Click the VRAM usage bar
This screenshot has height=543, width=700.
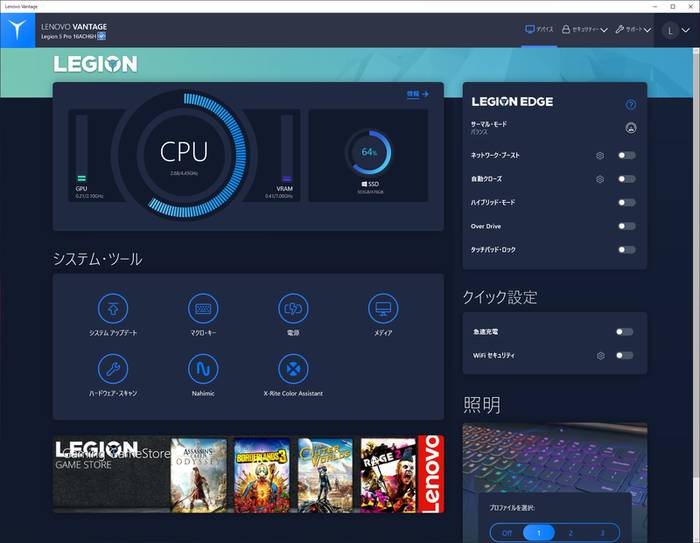tap(287, 149)
